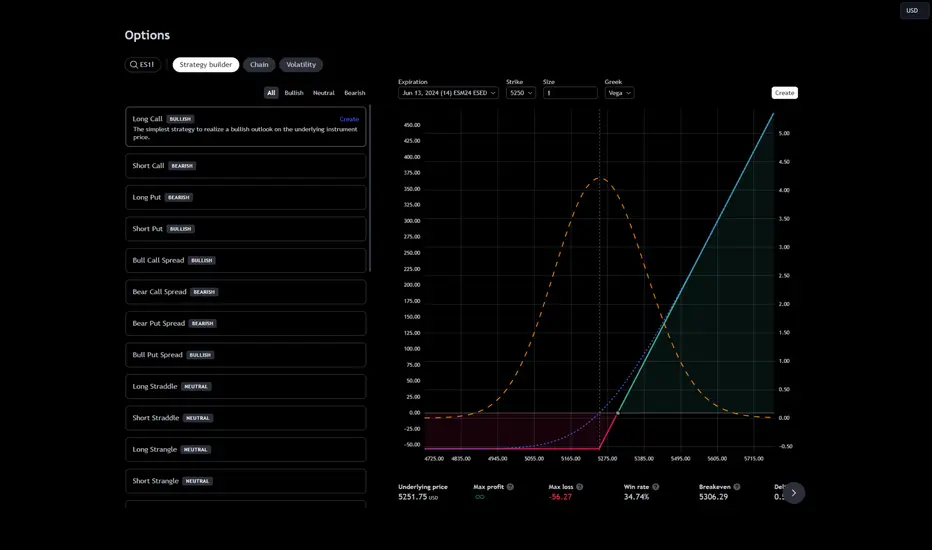Open the Greek Vega dropdown
Screen dimensions: 932x550
pyautogui.click(x=619, y=93)
